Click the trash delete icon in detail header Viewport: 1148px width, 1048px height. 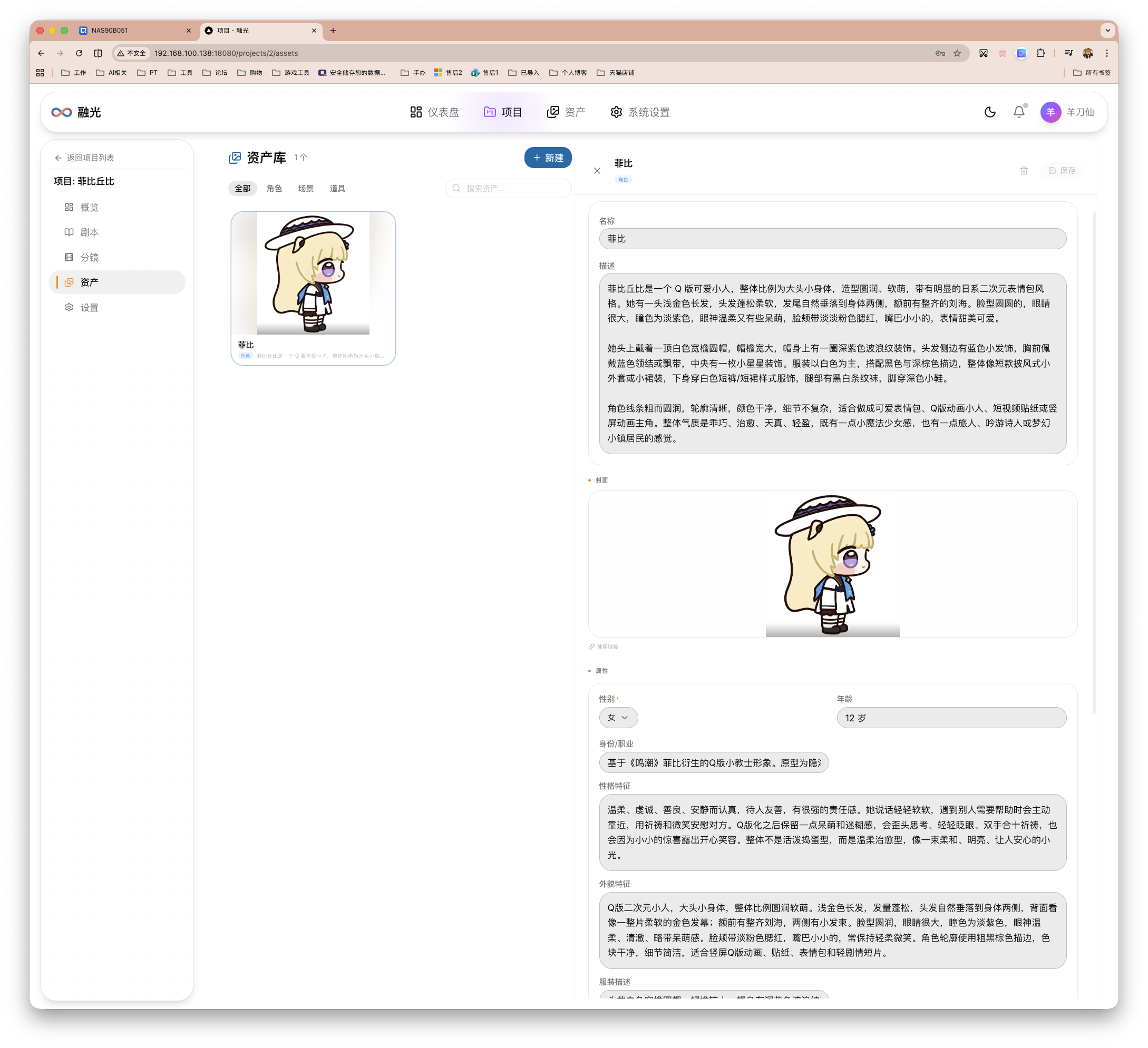pyautogui.click(x=1024, y=171)
